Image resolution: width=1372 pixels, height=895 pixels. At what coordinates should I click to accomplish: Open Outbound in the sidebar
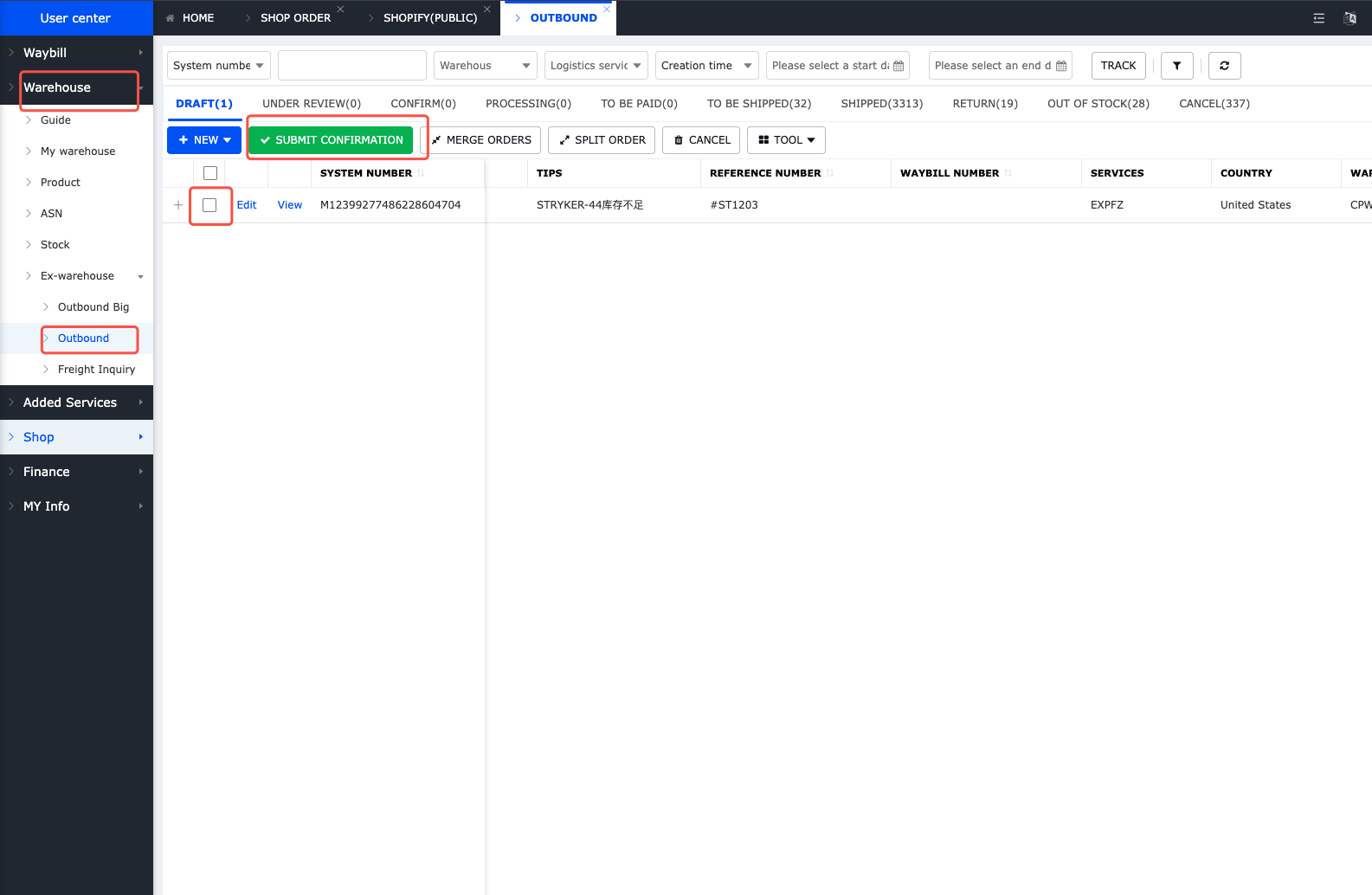pos(83,338)
